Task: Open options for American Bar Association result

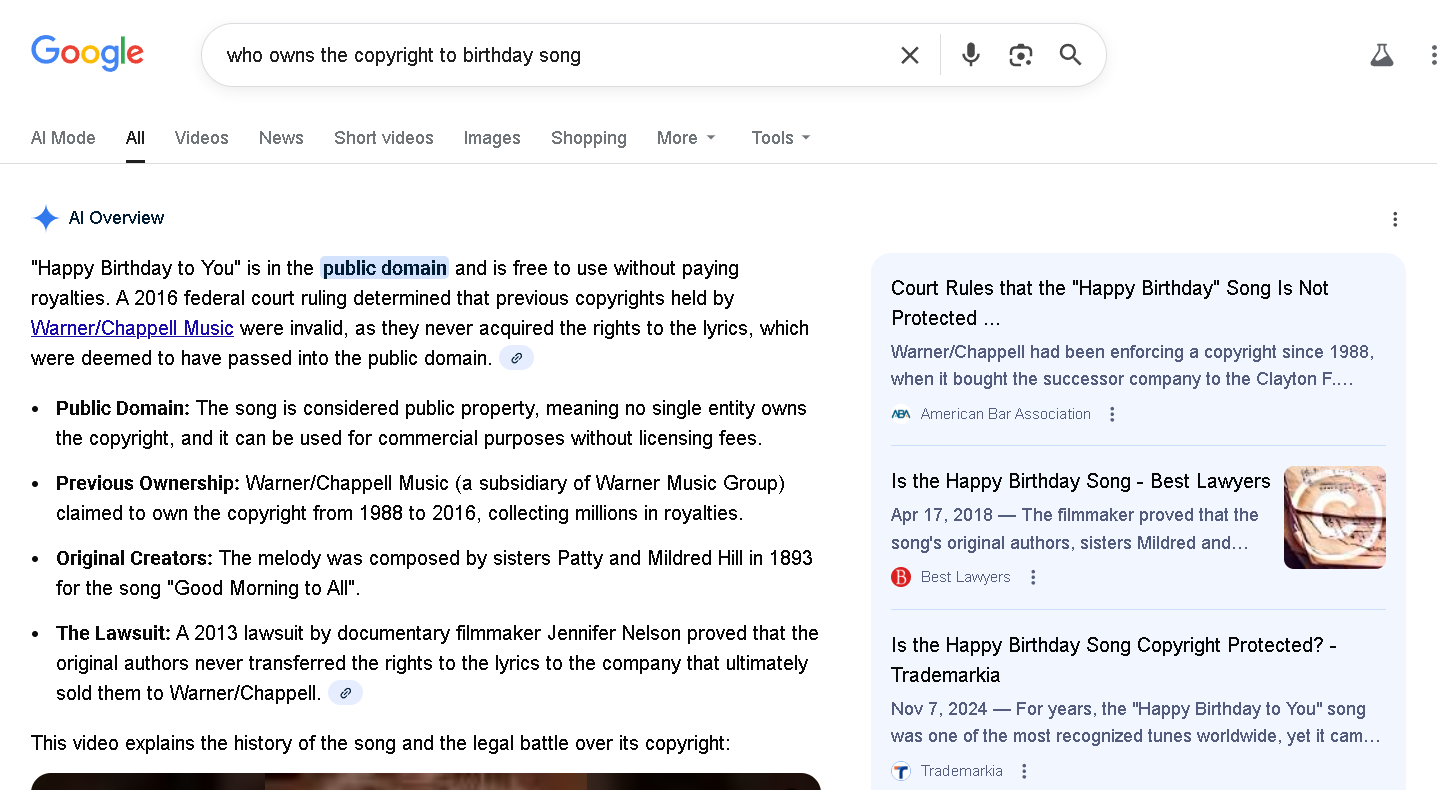Action: click(1112, 414)
